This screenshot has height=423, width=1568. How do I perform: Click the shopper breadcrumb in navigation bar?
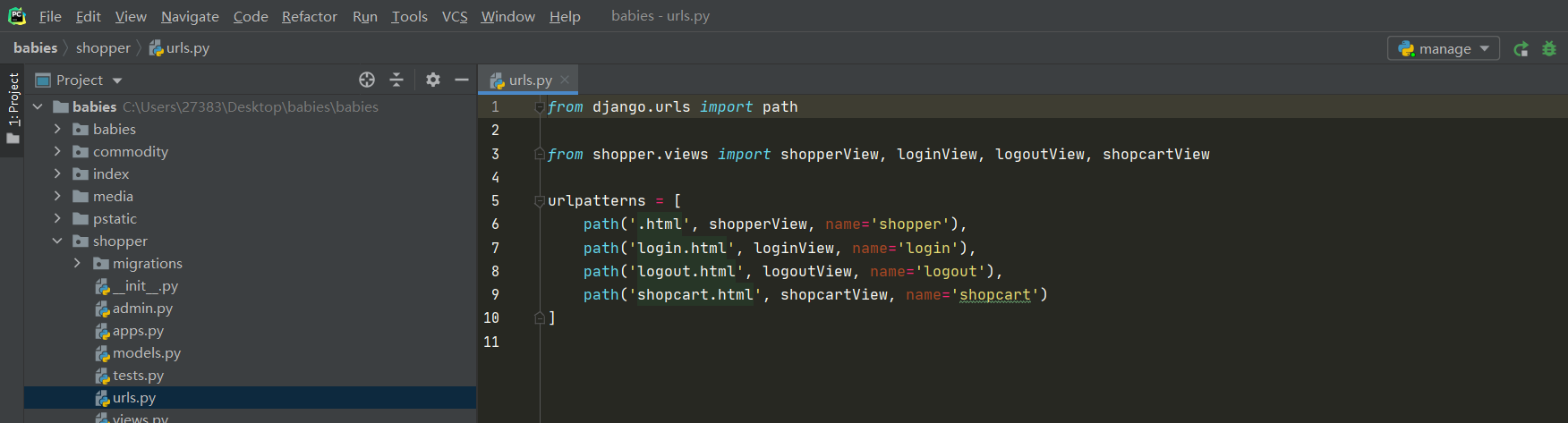point(103,48)
